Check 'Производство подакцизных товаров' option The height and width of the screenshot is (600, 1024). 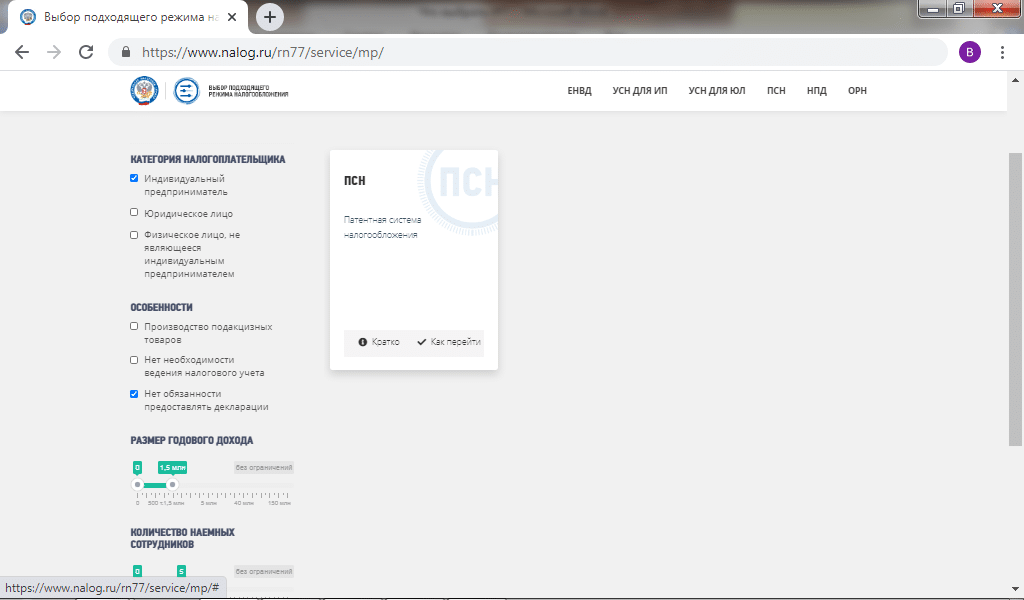click(x=135, y=326)
